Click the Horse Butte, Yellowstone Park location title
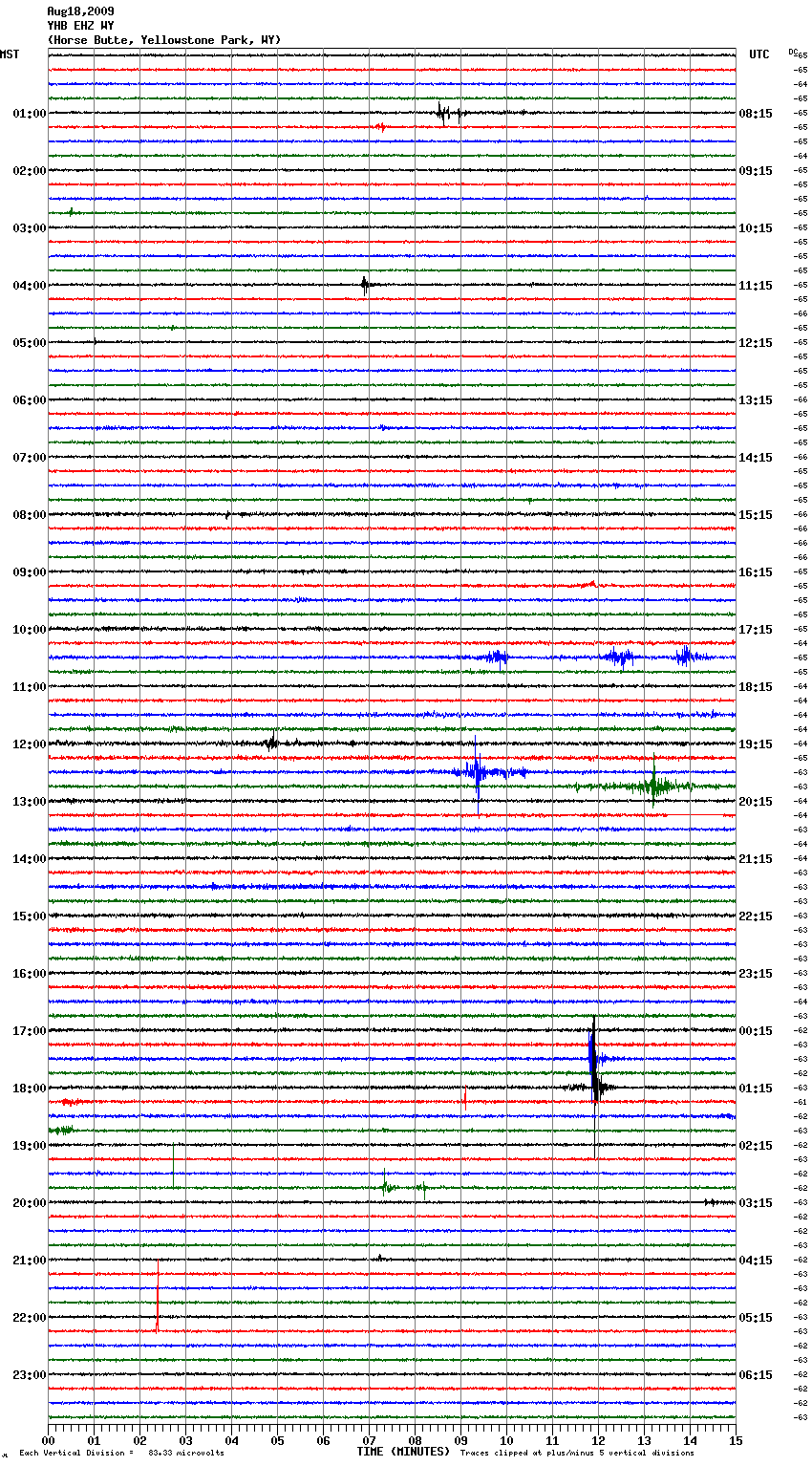812x1466 pixels. click(164, 40)
